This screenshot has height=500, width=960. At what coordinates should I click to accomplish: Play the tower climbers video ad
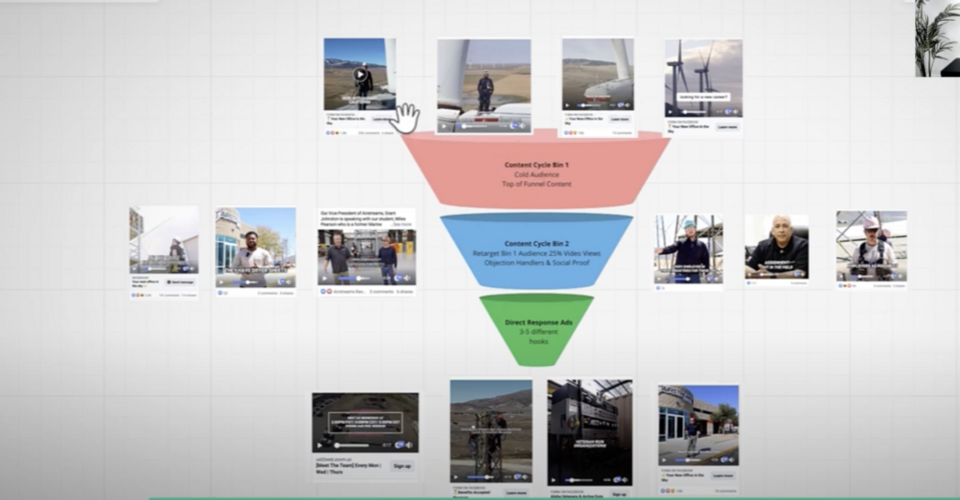point(456,476)
